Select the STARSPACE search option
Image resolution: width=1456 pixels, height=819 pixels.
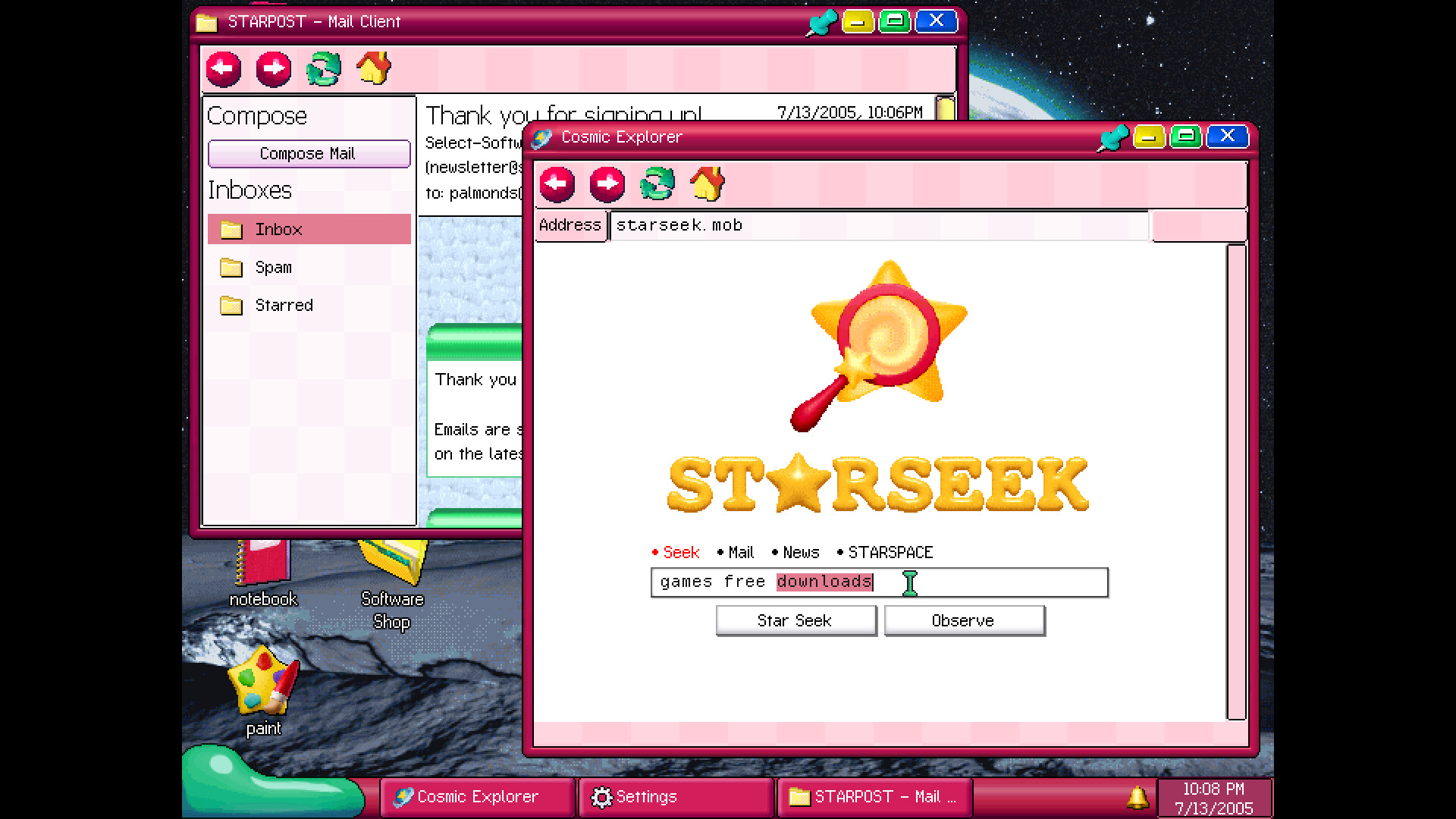click(x=890, y=552)
